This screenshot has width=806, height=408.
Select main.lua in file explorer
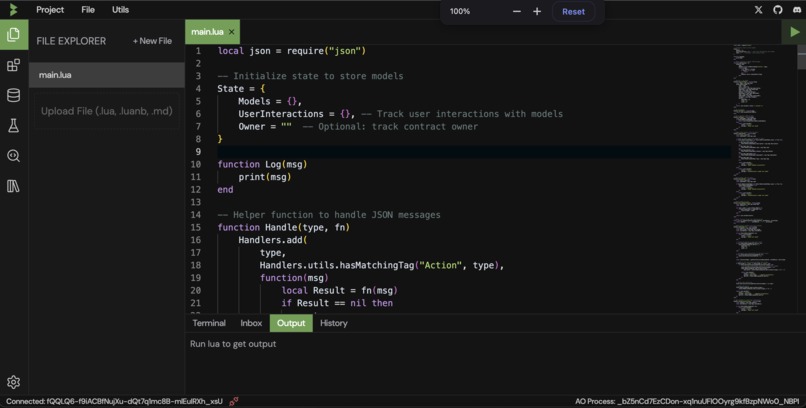[106, 75]
